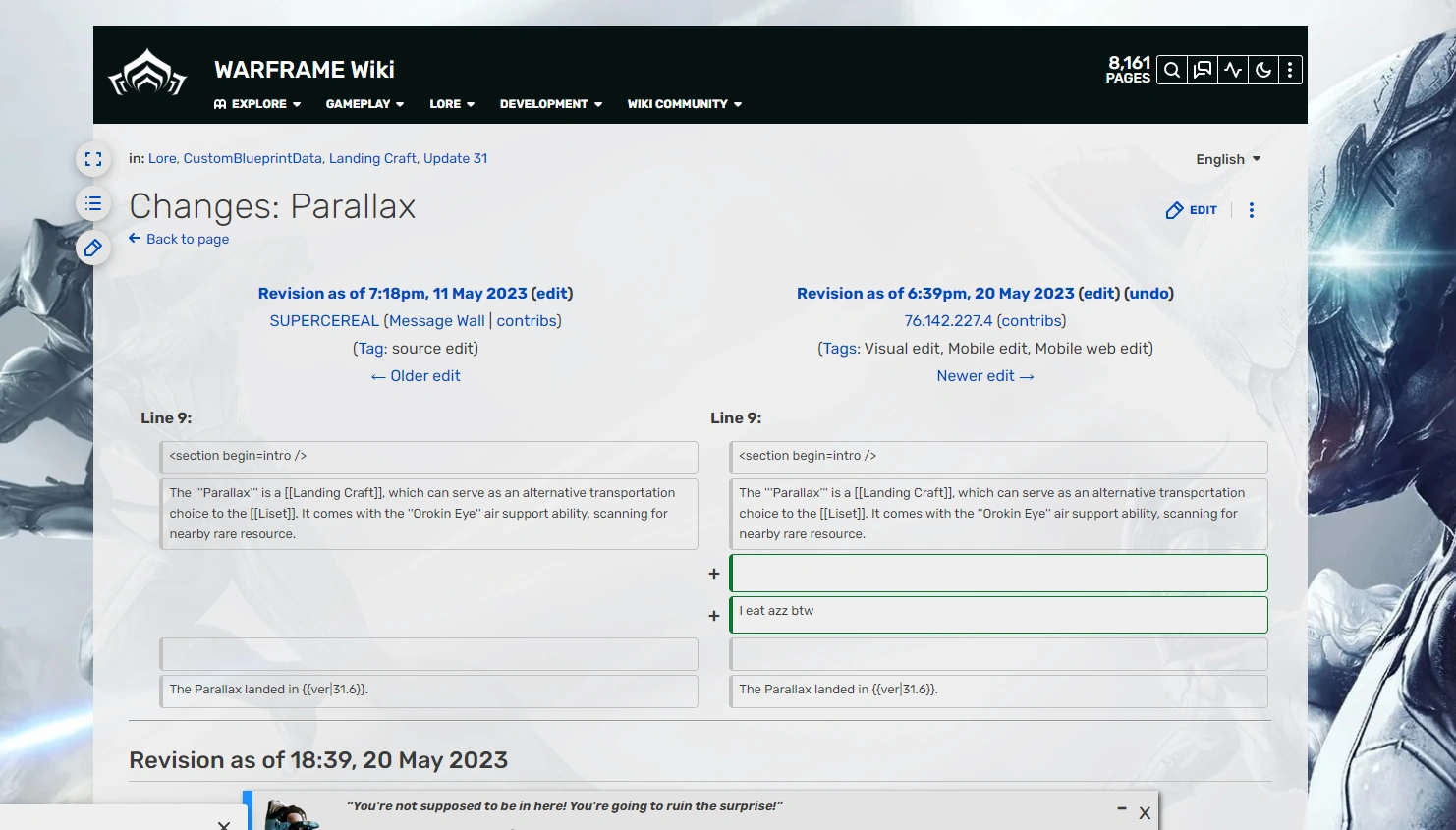Go to the Older edit link
This screenshot has height=830, width=1456.
point(416,376)
